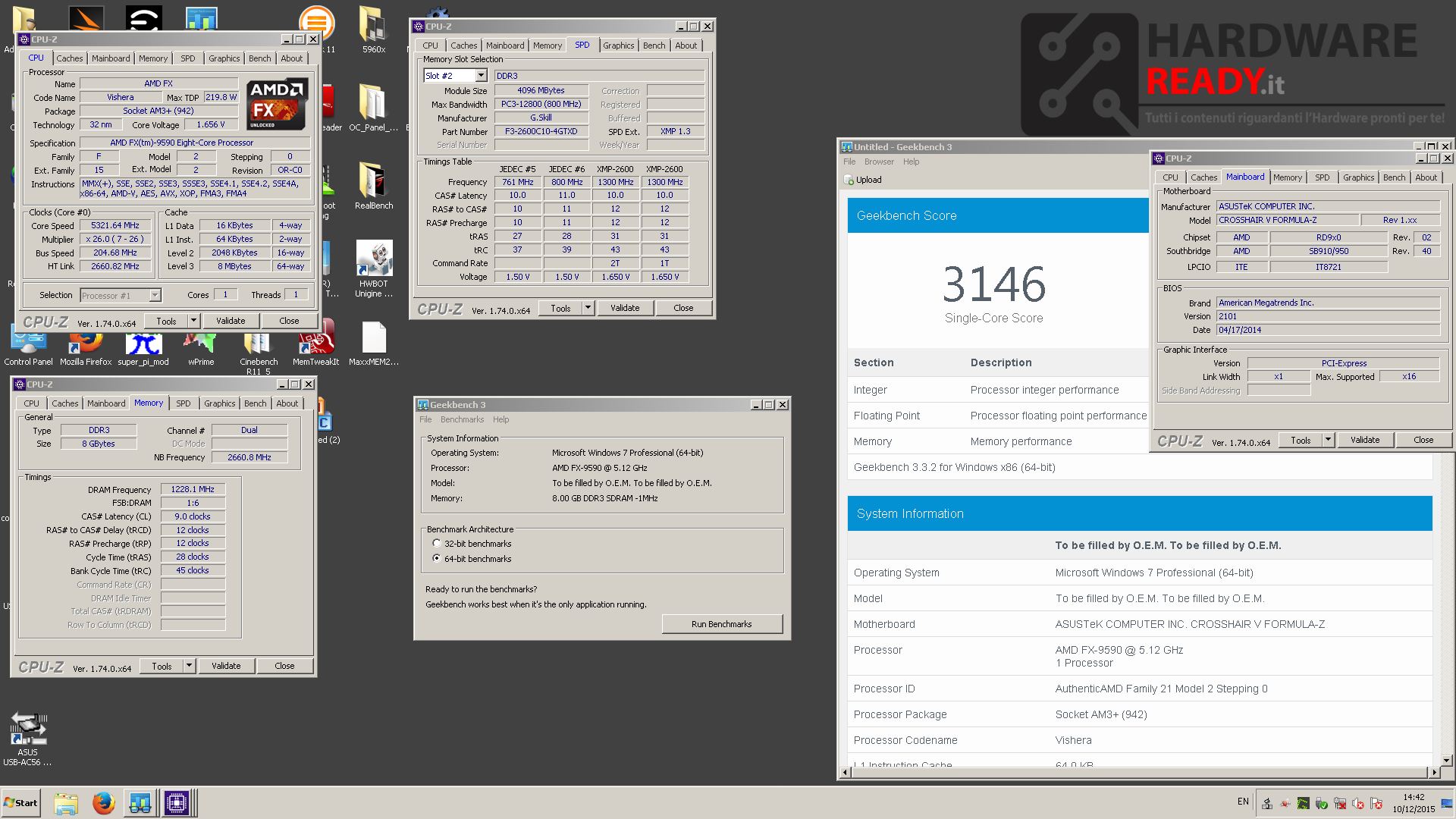Image resolution: width=1456 pixels, height=819 pixels.
Task: Click the Core Speed value 5321.64 MHz
Action: tap(115, 226)
